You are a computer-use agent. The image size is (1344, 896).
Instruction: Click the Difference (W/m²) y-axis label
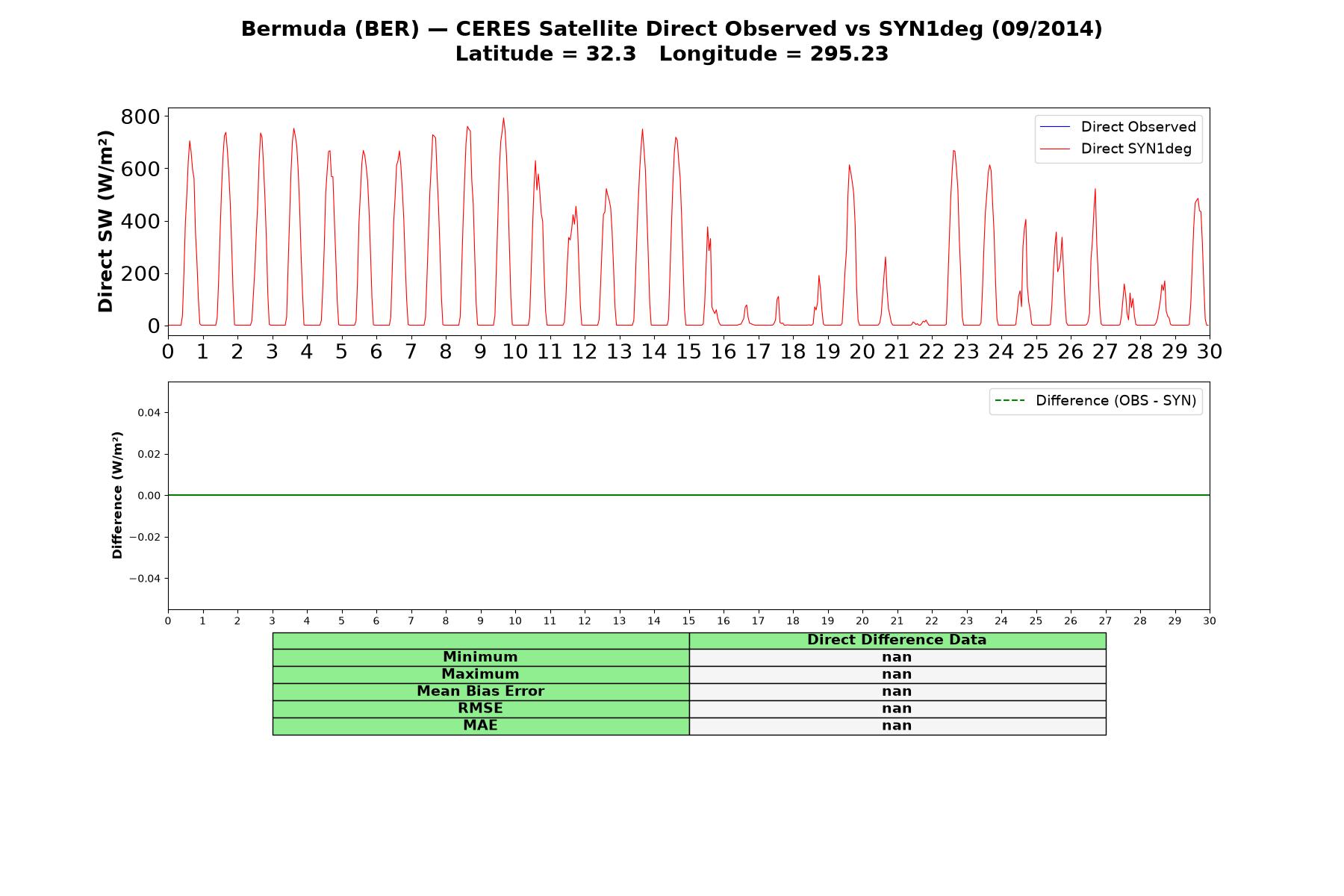[x=117, y=495]
